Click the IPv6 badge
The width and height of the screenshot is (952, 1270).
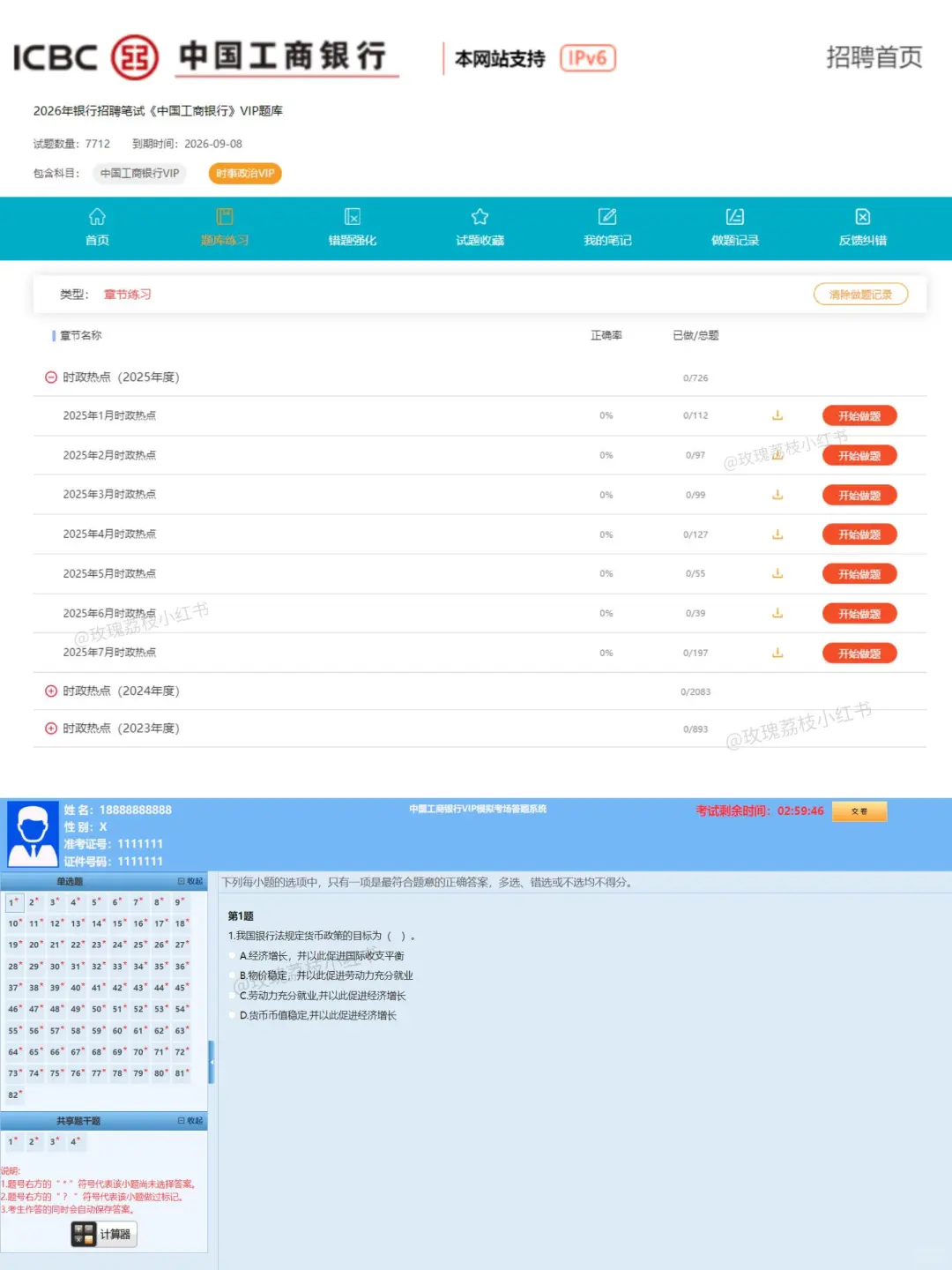pyautogui.click(x=588, y=58)
